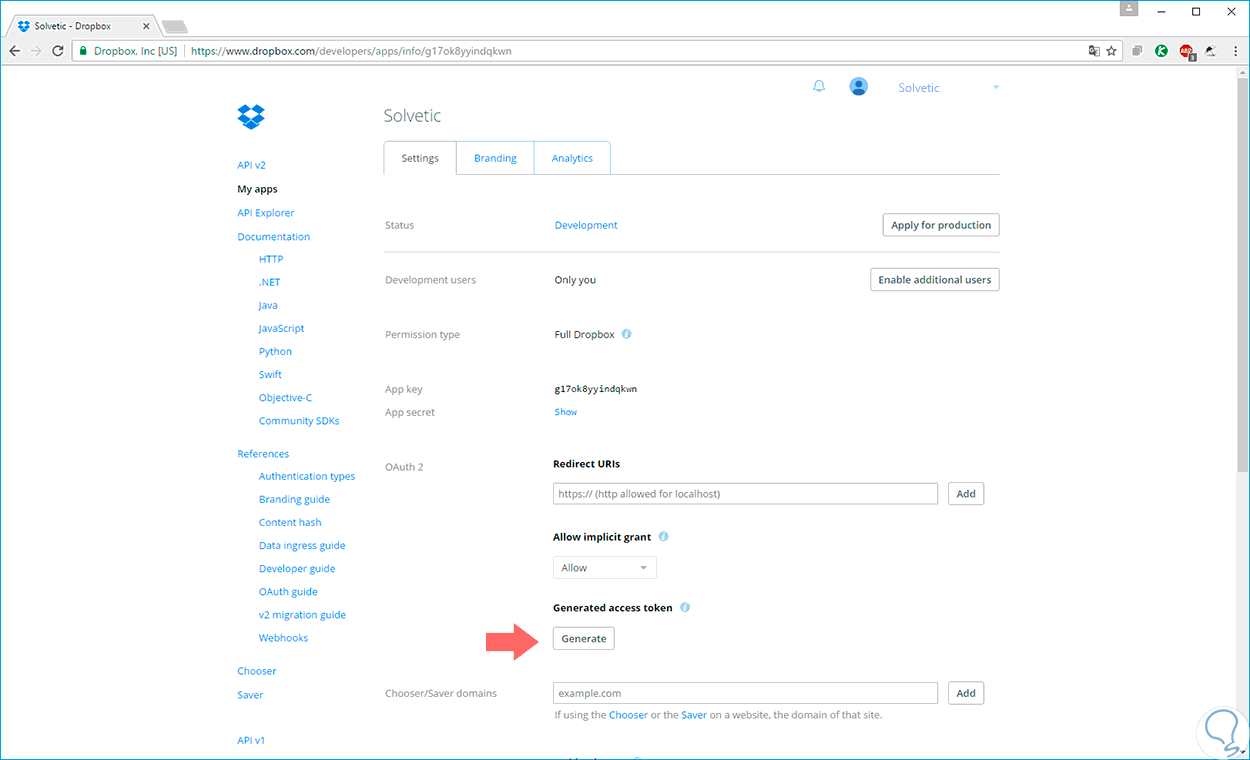This screenshot has width=1250, height=760.
Task: Close the Solvetic - Dropbox tab
Action: [x=145, y=26]
